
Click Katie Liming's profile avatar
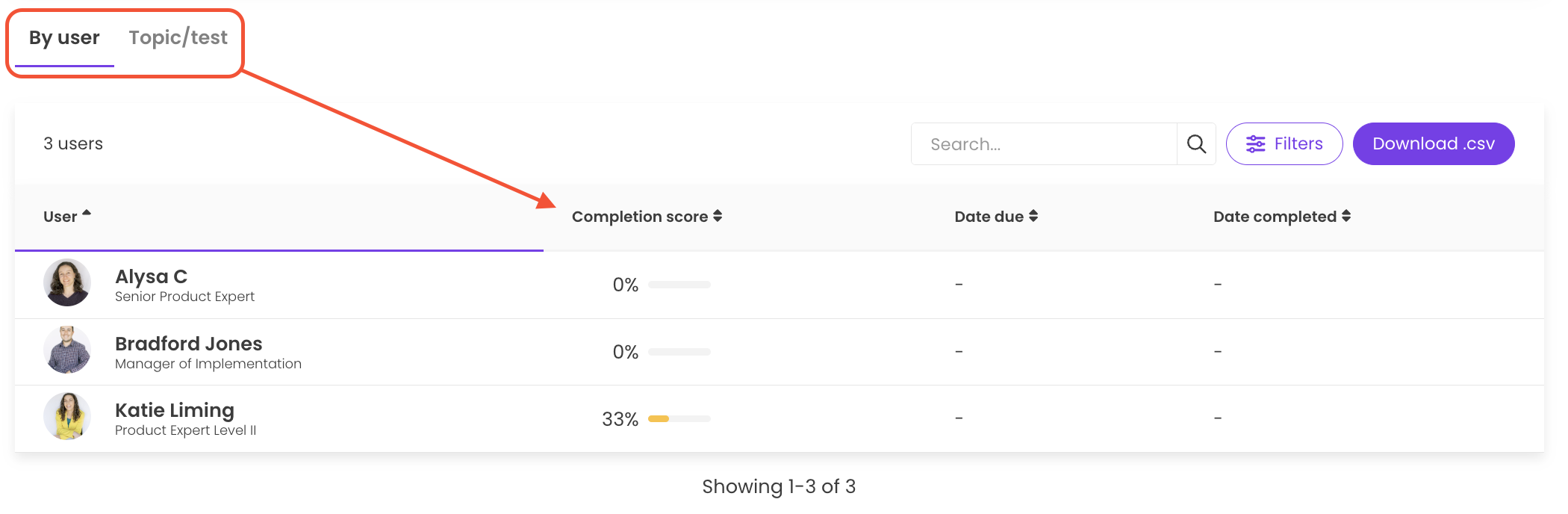tap(67, 416)
